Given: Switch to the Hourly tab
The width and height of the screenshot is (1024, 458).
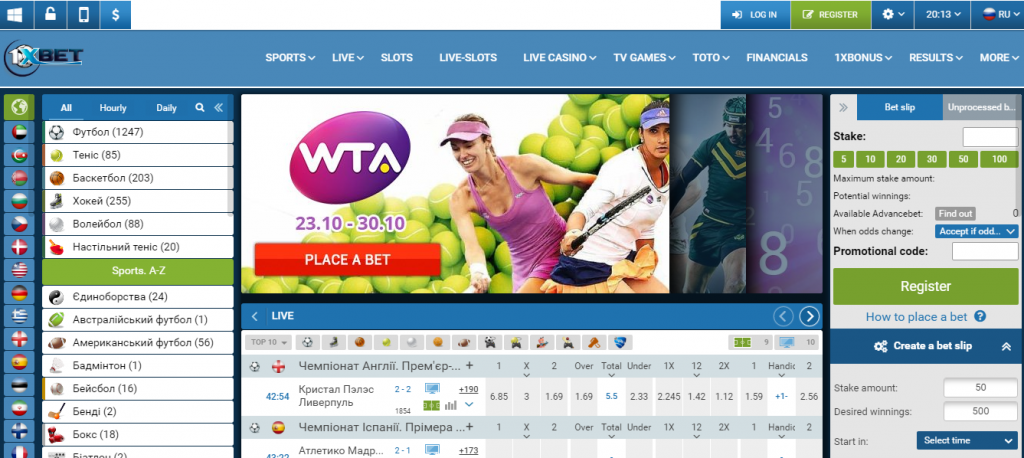Looking at the screenshot, I should (113, 108).
